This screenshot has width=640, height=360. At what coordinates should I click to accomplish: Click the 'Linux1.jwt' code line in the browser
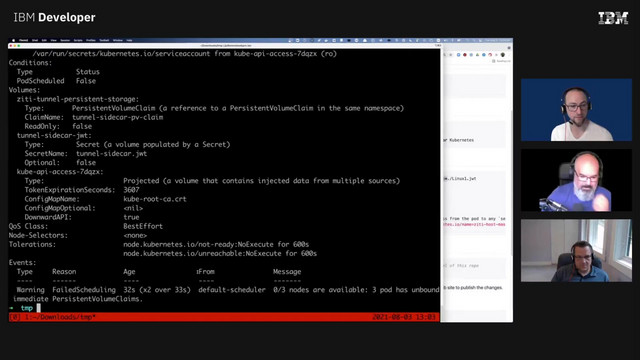tap(460, 178)
